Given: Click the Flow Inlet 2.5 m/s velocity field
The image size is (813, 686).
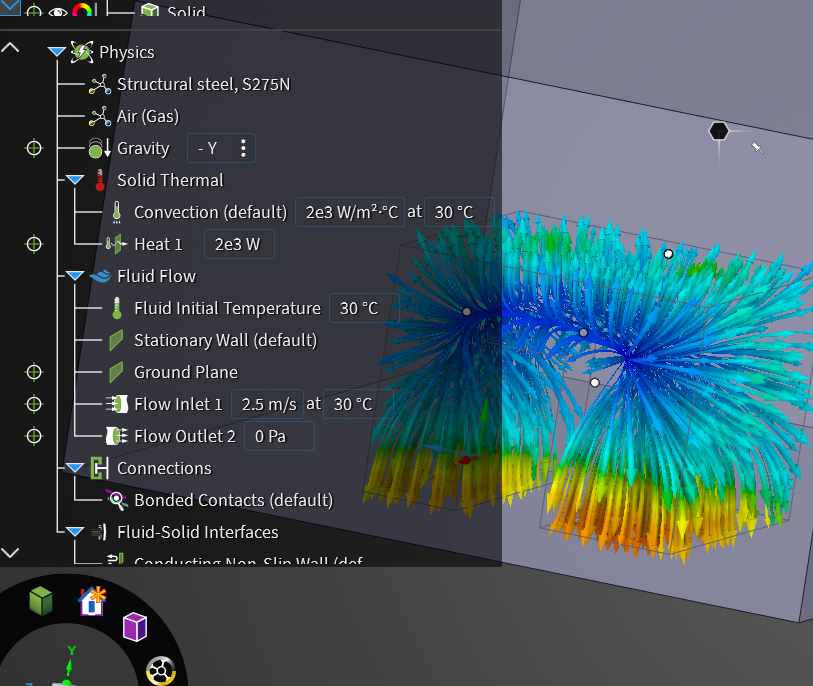Looking at the screenshot, I should [268, 404].
